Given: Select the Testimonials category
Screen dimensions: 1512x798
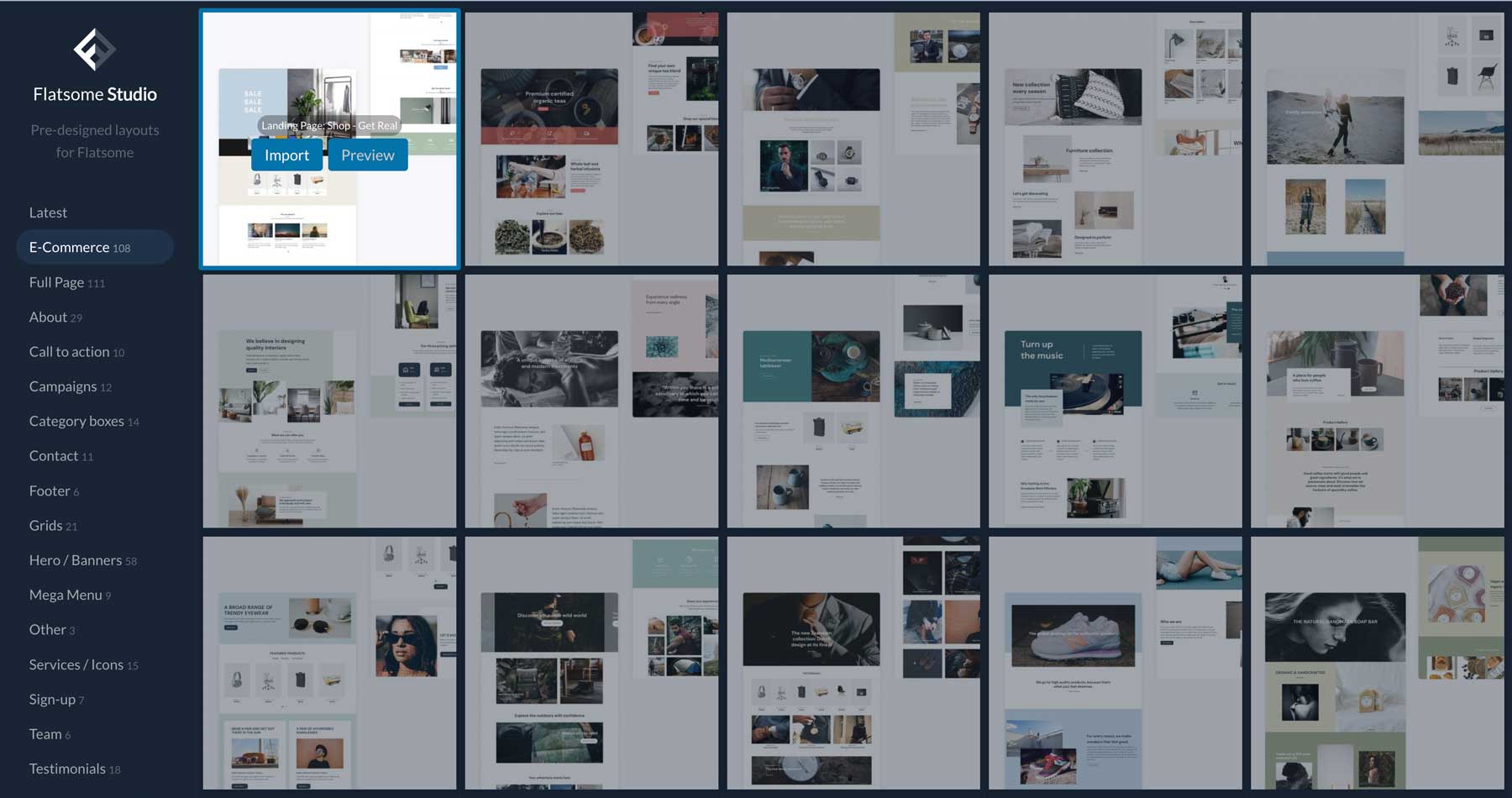Looking at the screenshot, I should (x=74, y=769).
